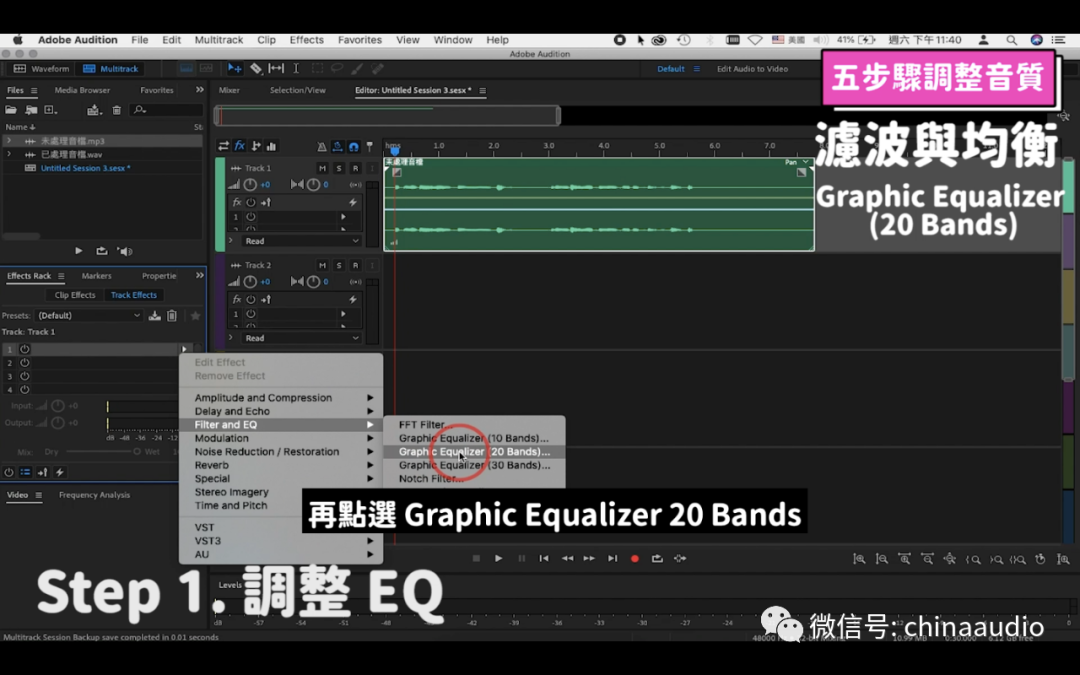Open Effects Rack slot 1 arrow menu

184,349
